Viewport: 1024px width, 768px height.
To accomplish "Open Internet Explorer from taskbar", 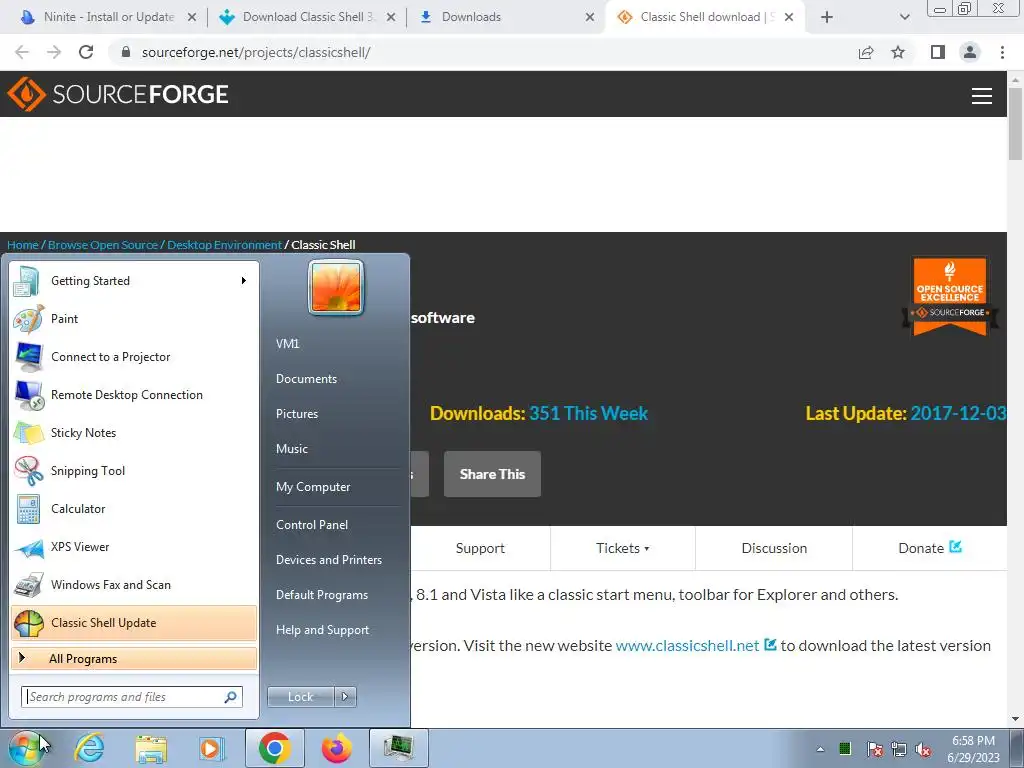I will tap(89, 748).
